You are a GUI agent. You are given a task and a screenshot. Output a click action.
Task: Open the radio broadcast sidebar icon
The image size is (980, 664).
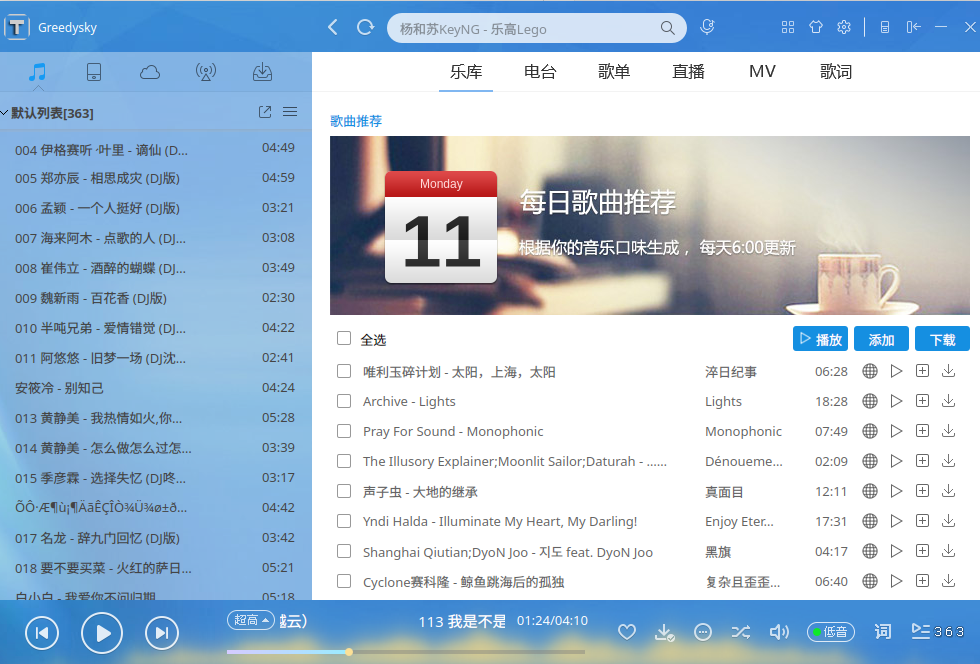click(x=206, y=72)
